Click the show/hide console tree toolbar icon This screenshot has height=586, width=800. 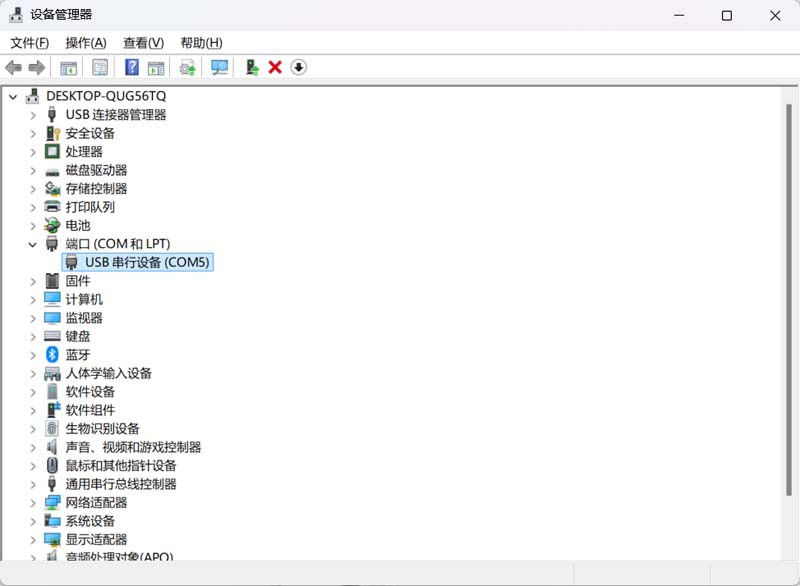point(68,67)
